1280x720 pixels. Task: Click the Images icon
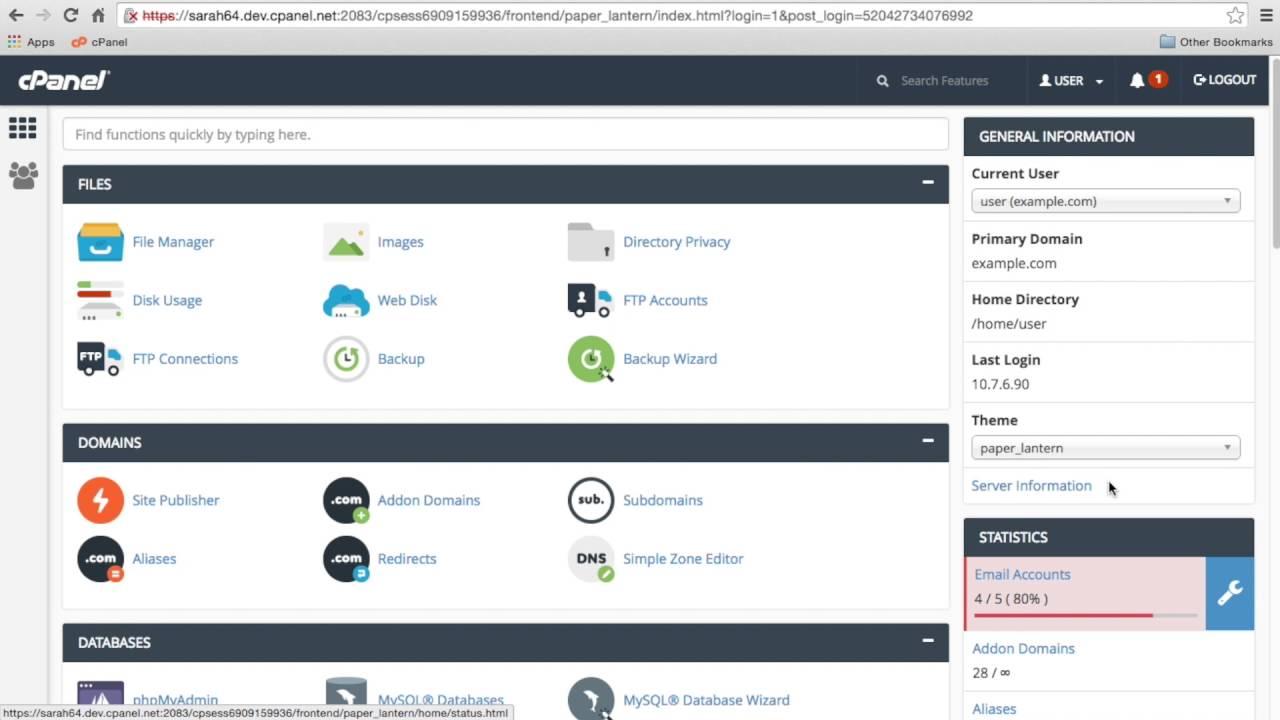[346, 242]
